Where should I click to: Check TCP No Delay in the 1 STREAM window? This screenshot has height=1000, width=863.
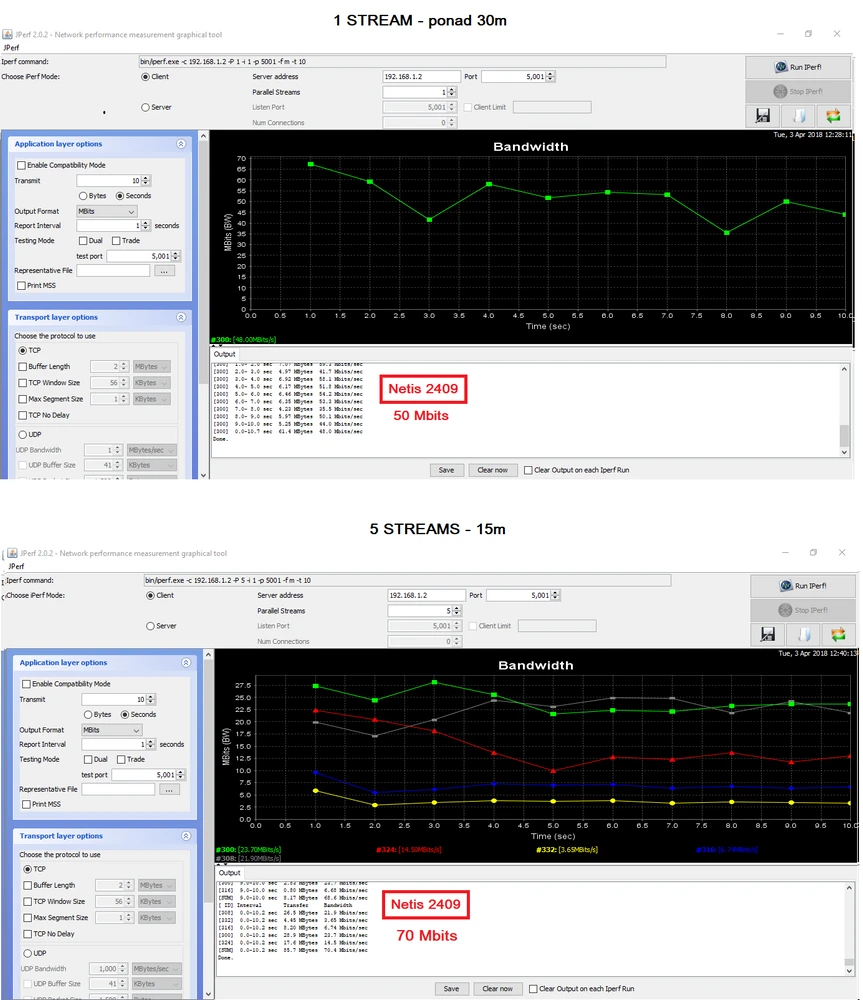[22, 415]
